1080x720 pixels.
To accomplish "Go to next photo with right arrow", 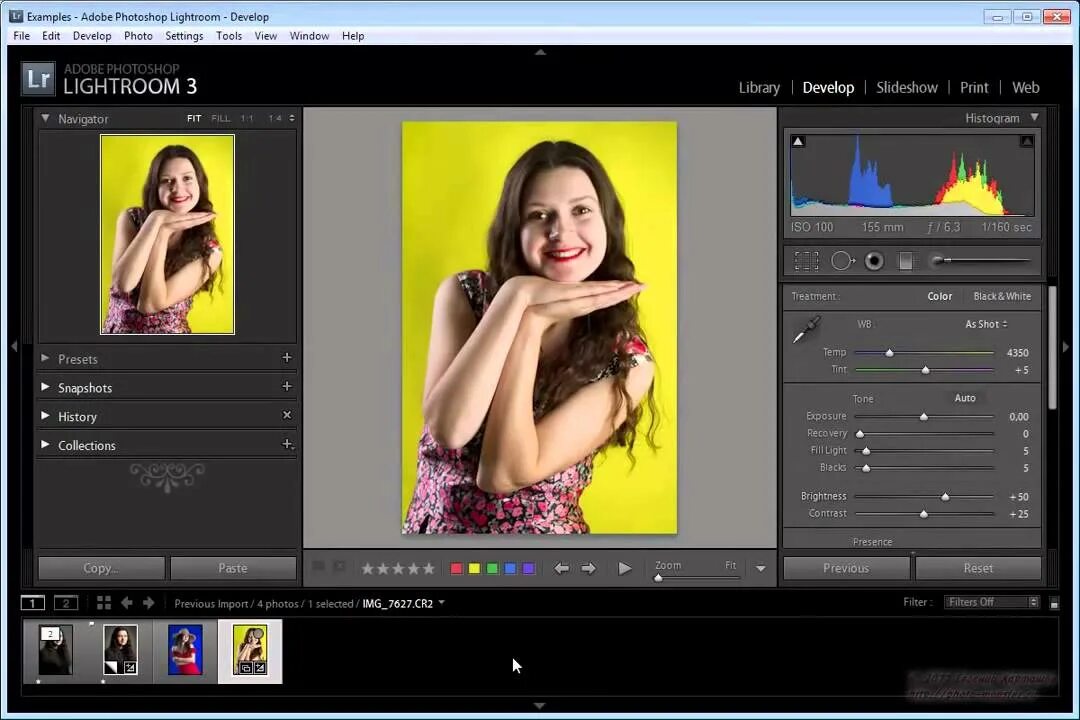I will [x=588, y=568].
